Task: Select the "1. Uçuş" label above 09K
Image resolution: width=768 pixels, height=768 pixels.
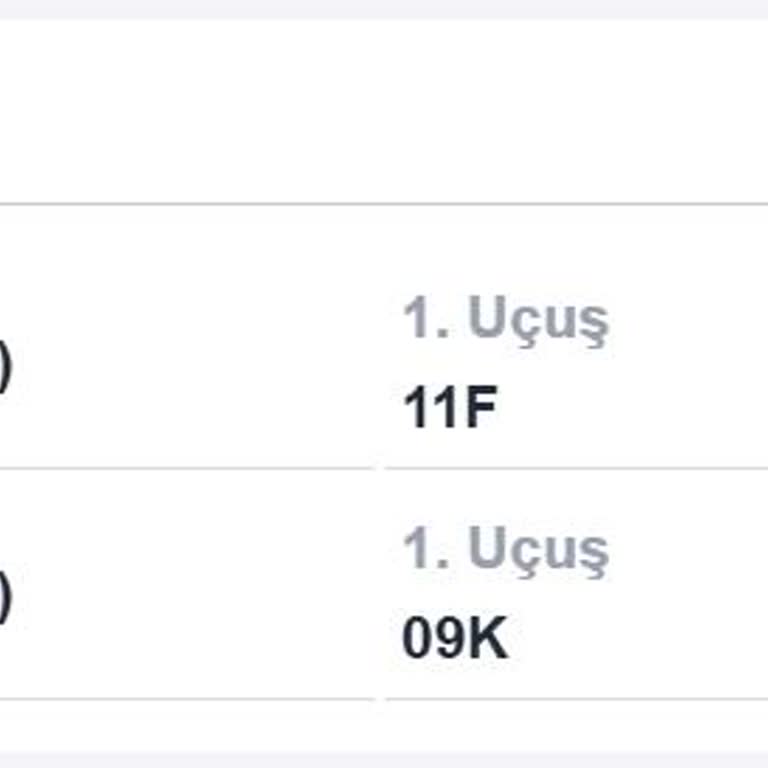Action: click(505, 550)
